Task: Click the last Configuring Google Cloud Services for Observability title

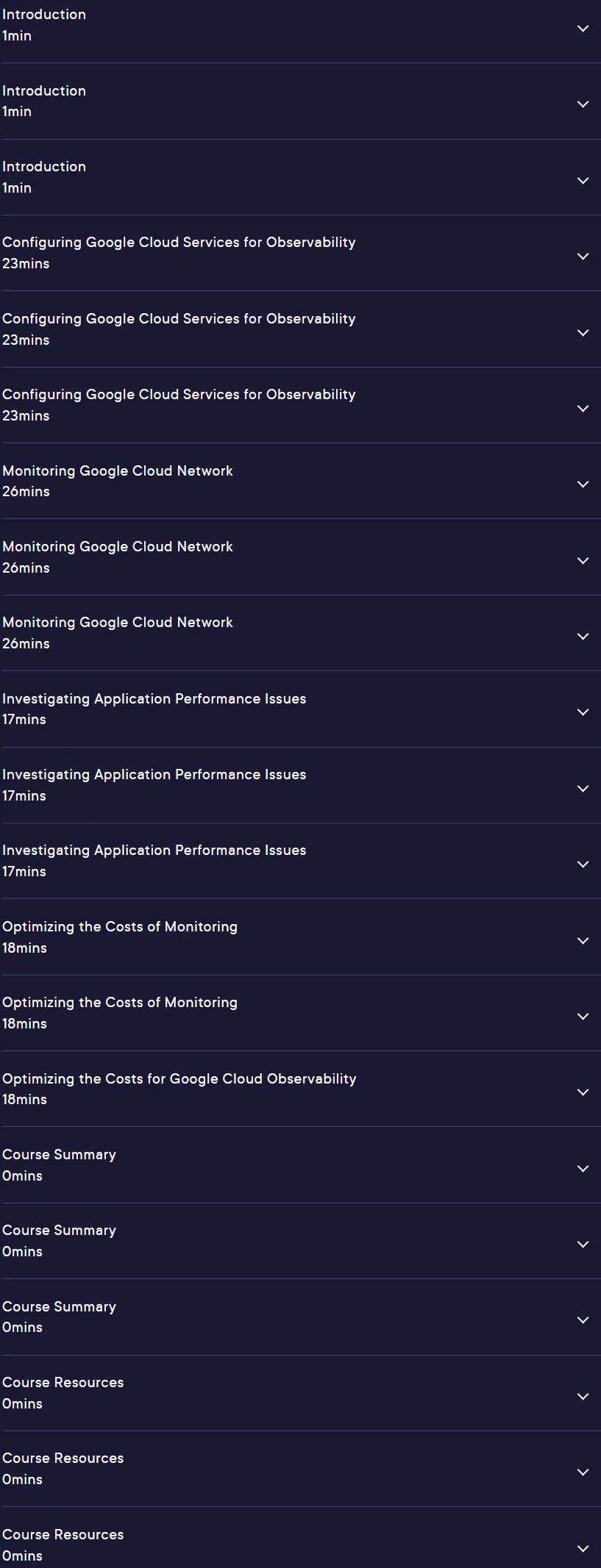Action: [x=179, y=394]
